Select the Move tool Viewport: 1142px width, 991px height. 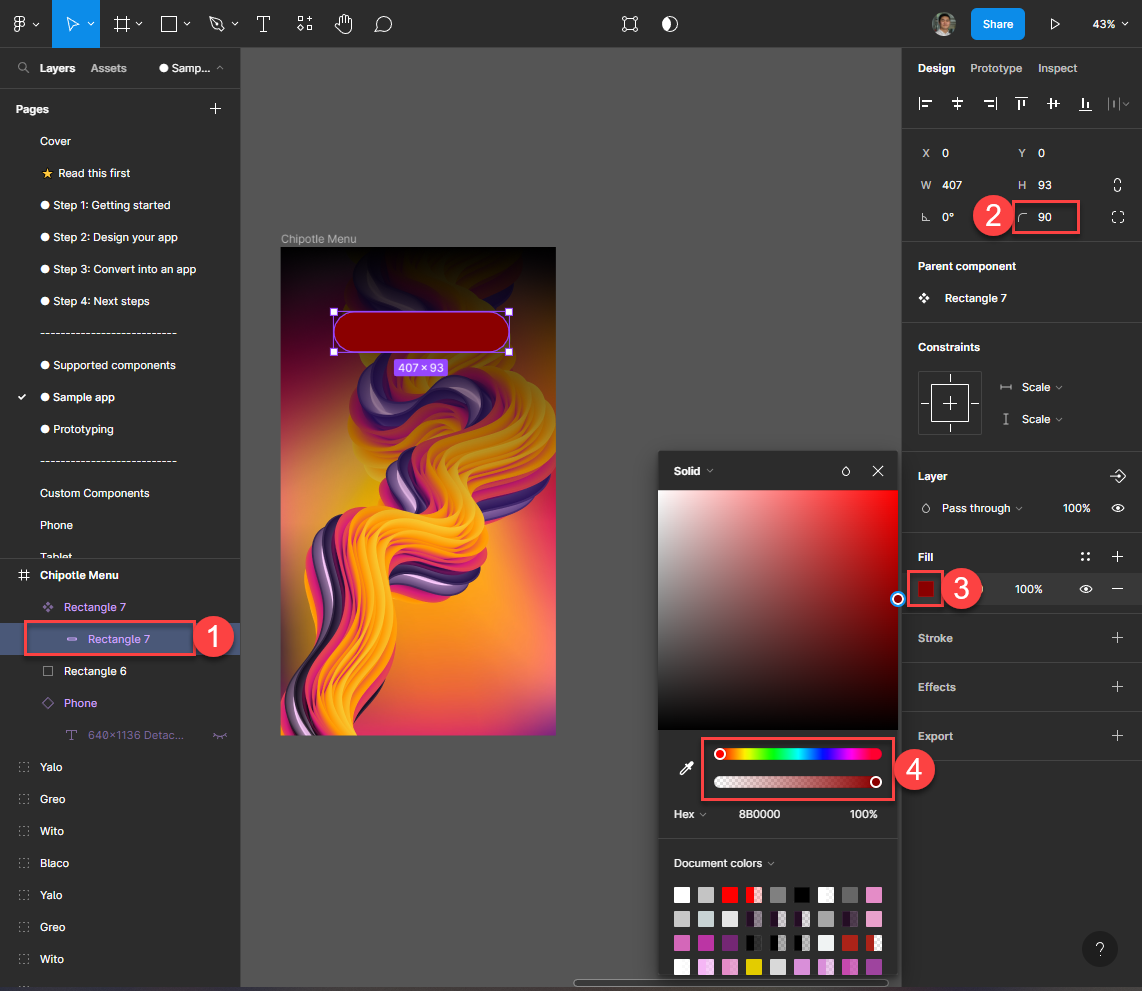[75, 23]
